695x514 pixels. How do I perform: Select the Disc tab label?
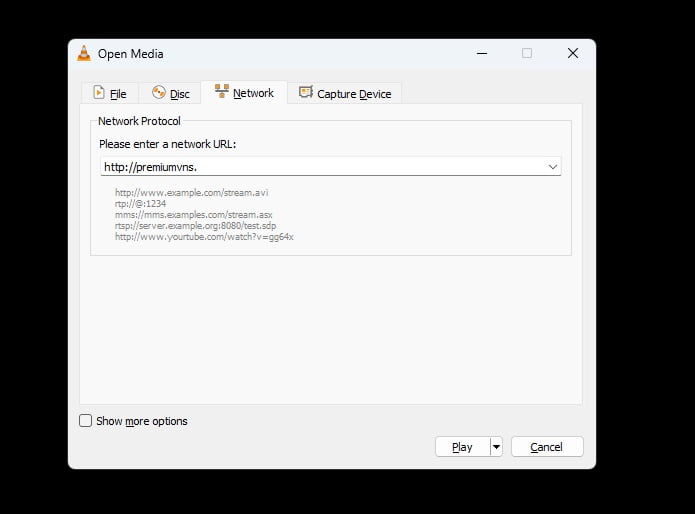point(179,94)
